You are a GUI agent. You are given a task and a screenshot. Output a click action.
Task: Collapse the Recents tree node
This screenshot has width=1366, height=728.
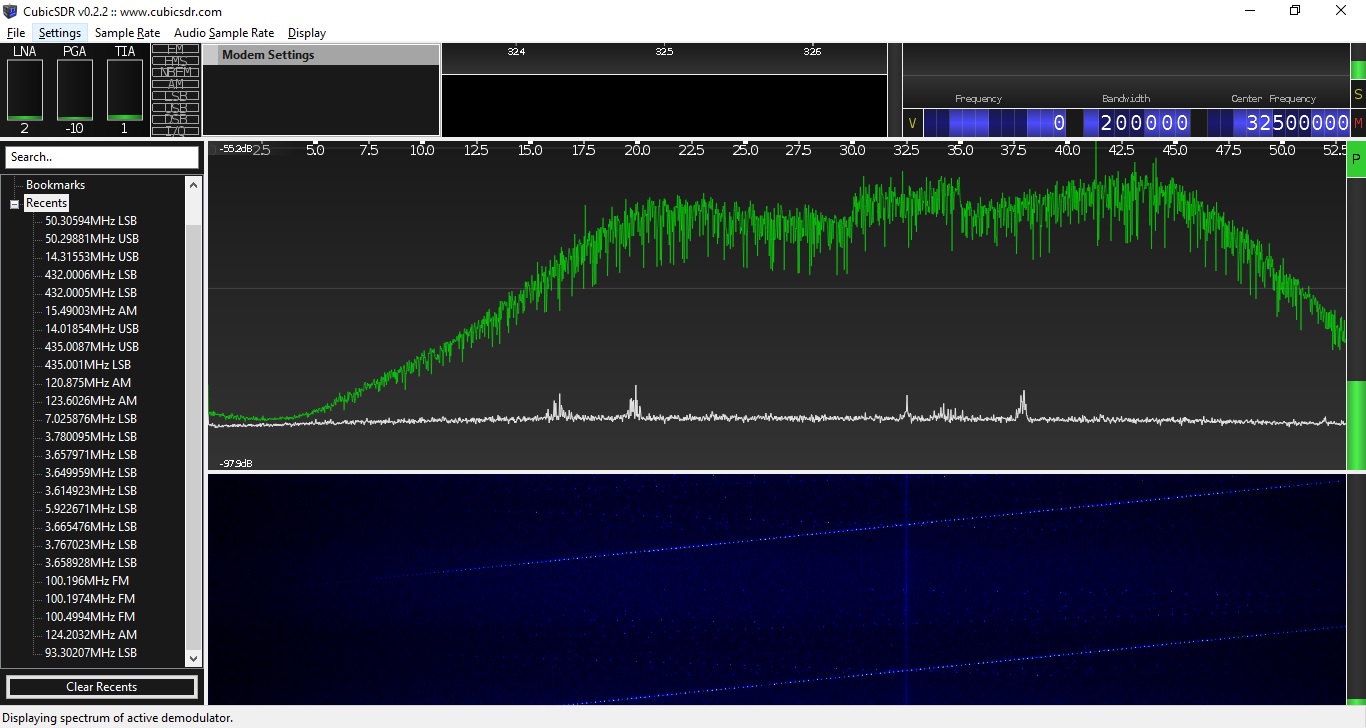click(x=15, y=204)
